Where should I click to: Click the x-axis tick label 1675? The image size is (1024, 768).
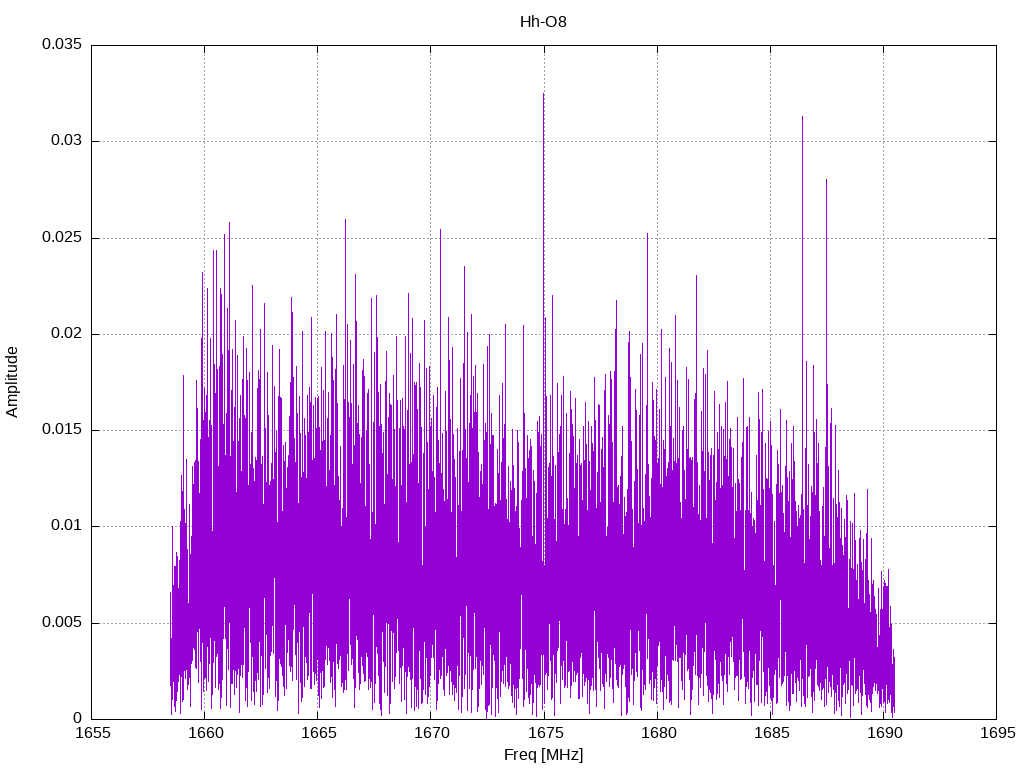tap(545, 733)
